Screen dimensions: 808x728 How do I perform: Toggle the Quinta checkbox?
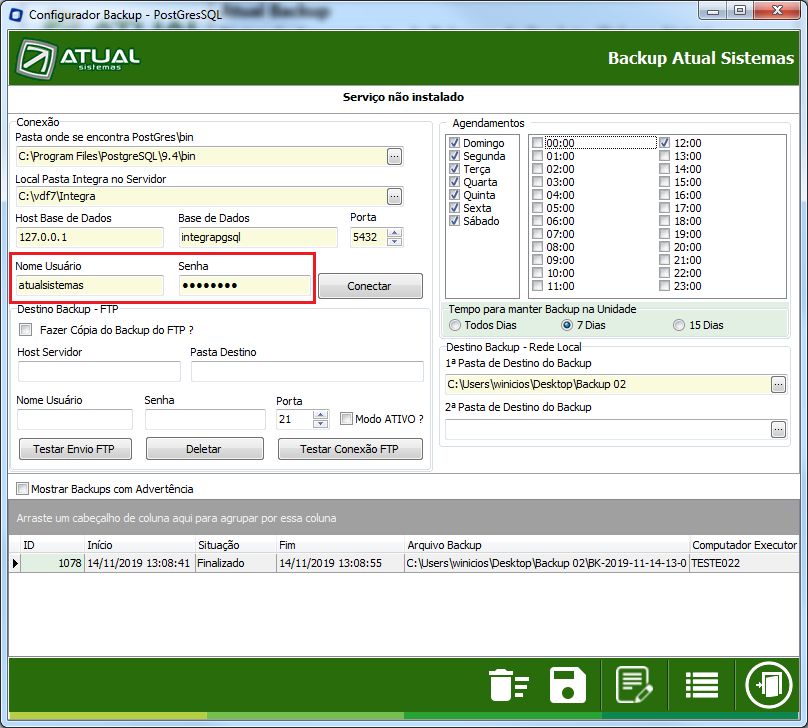454,195
